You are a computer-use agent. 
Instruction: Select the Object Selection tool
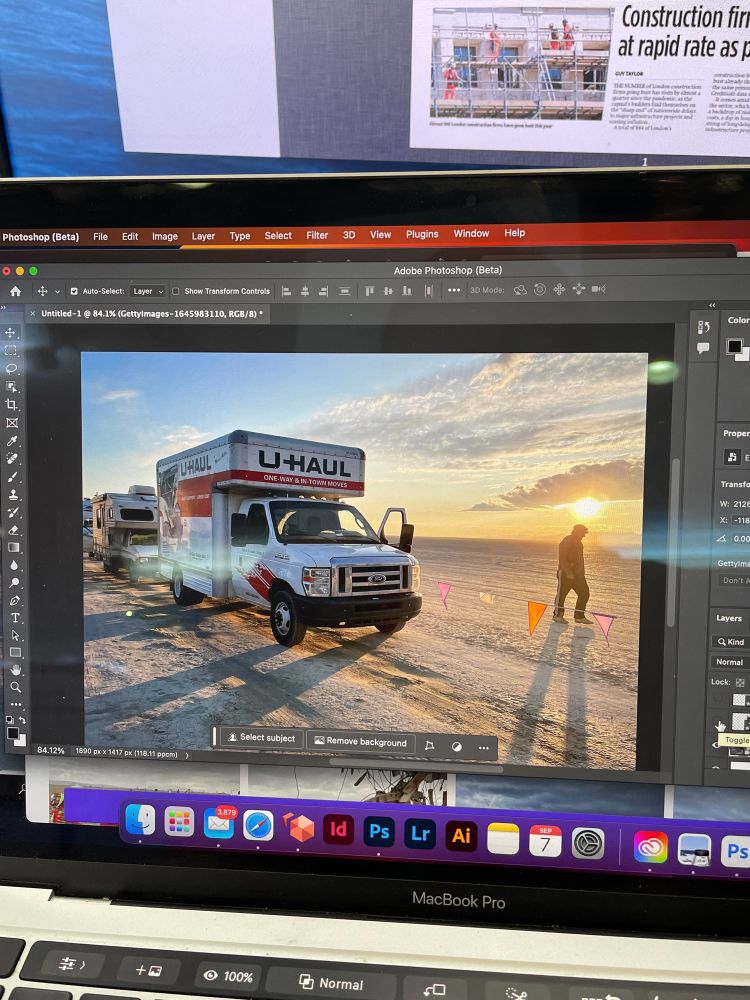tap(11, 386)
